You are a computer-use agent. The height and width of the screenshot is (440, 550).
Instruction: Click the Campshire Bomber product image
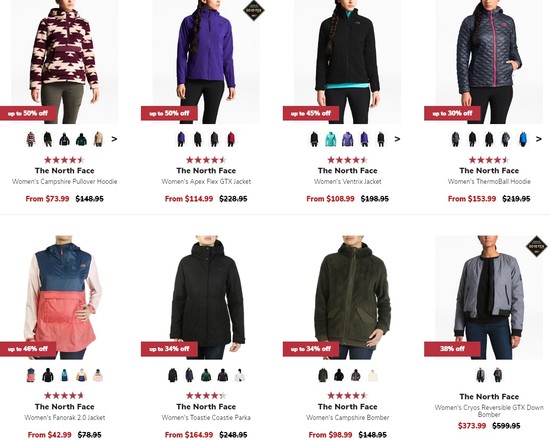(x=351, y=297)
